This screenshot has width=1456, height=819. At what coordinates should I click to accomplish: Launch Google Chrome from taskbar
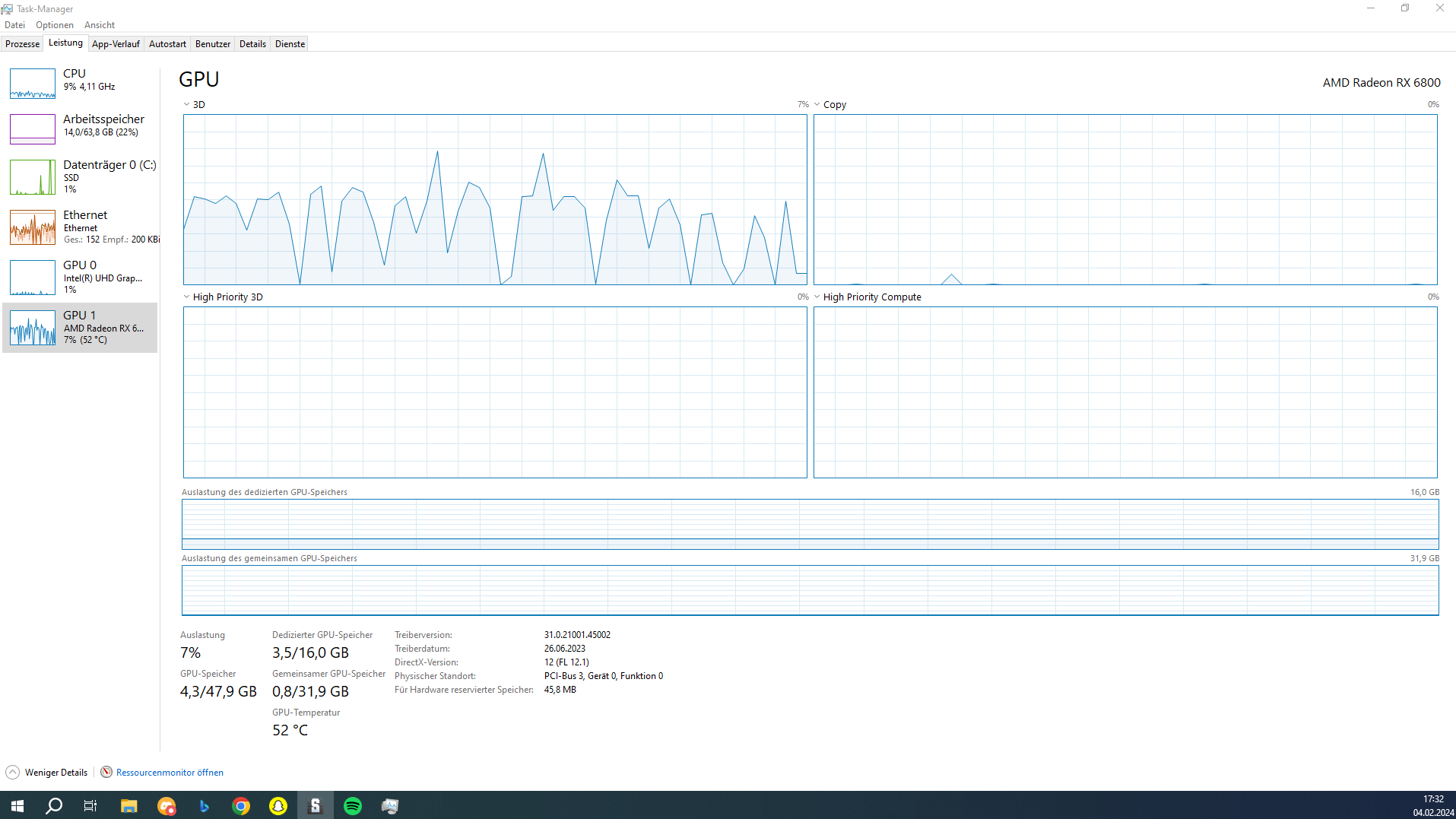[240, 805]
